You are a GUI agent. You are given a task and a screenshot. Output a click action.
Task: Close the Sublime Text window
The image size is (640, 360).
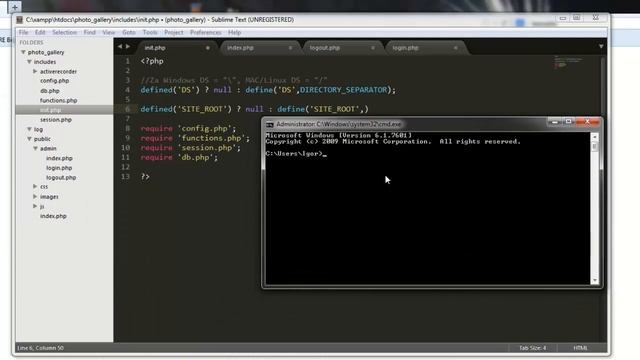pos(595,18)
